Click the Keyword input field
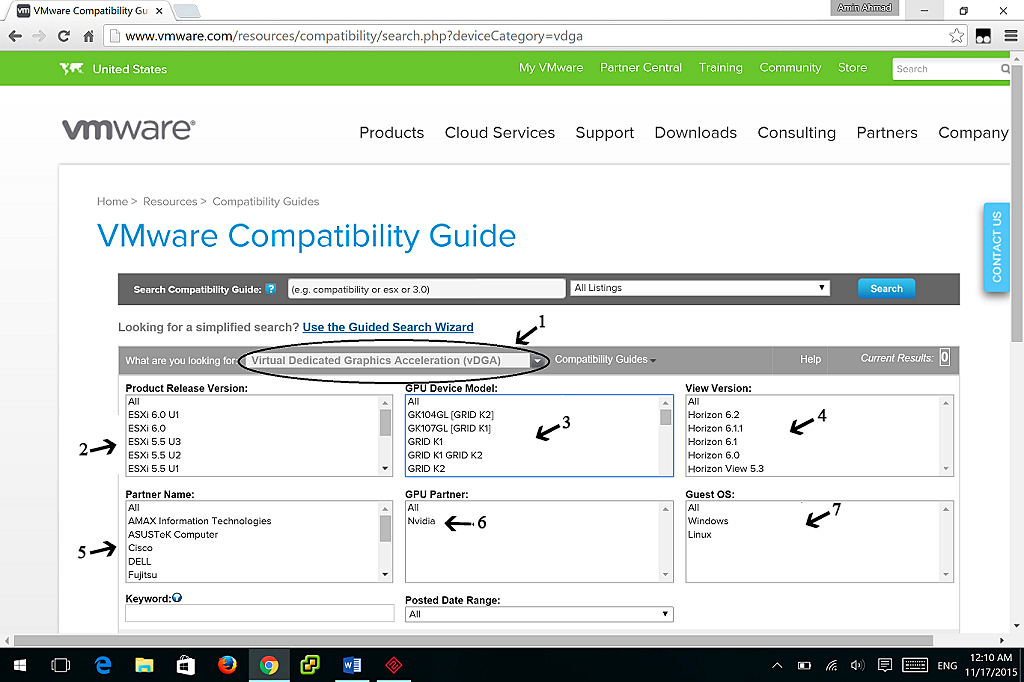The width and height of the screenshot is (1024, 682). [x=259, y=613]
